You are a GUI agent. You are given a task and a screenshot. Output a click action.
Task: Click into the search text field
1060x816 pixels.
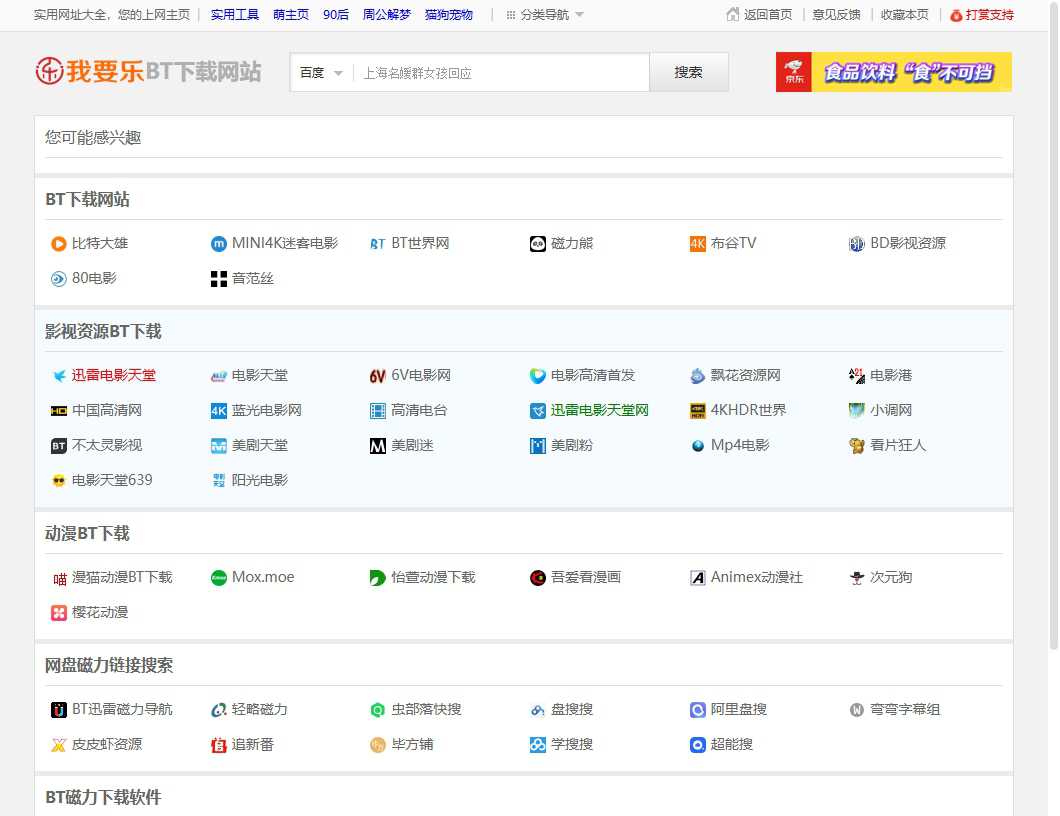[x=500, y=72]
